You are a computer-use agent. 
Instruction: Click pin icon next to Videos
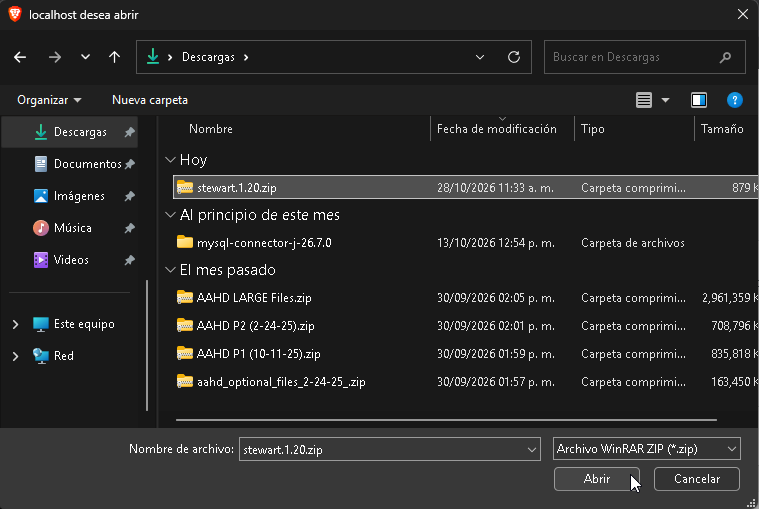click(129, 260)
